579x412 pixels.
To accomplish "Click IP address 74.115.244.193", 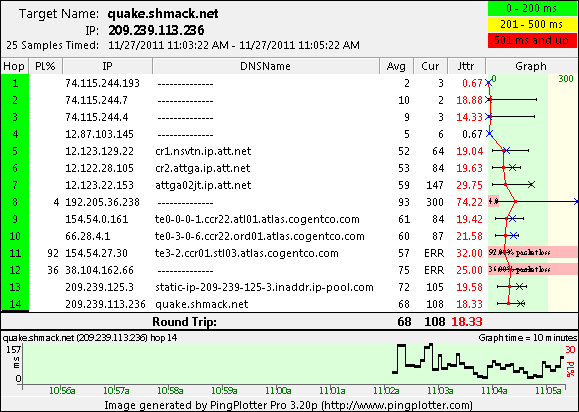I will 102,83.
